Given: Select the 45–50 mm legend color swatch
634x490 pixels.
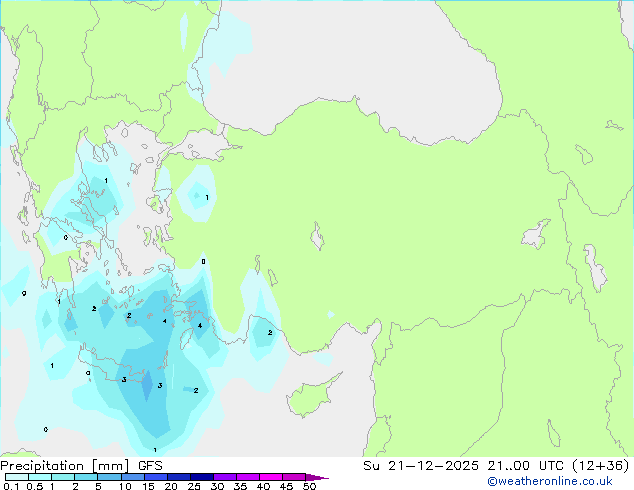Looking at the screenshot, I should pos(294,477).
